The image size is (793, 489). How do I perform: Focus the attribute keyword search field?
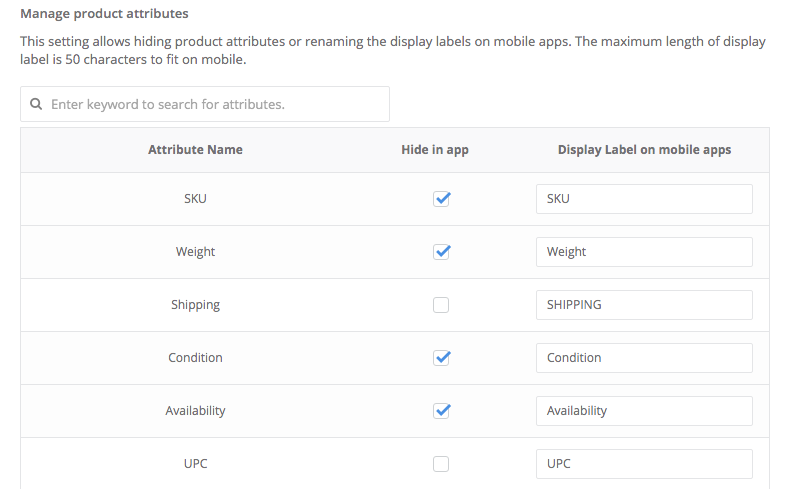(215, 104)
